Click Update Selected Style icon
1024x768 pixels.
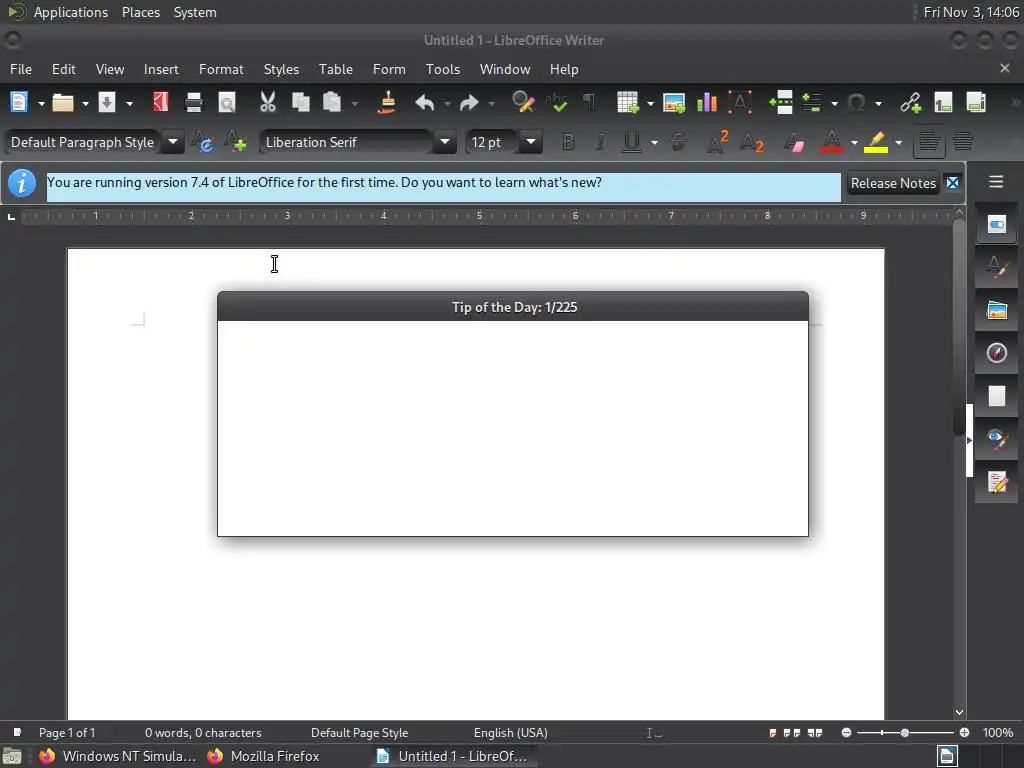[202, 142]
